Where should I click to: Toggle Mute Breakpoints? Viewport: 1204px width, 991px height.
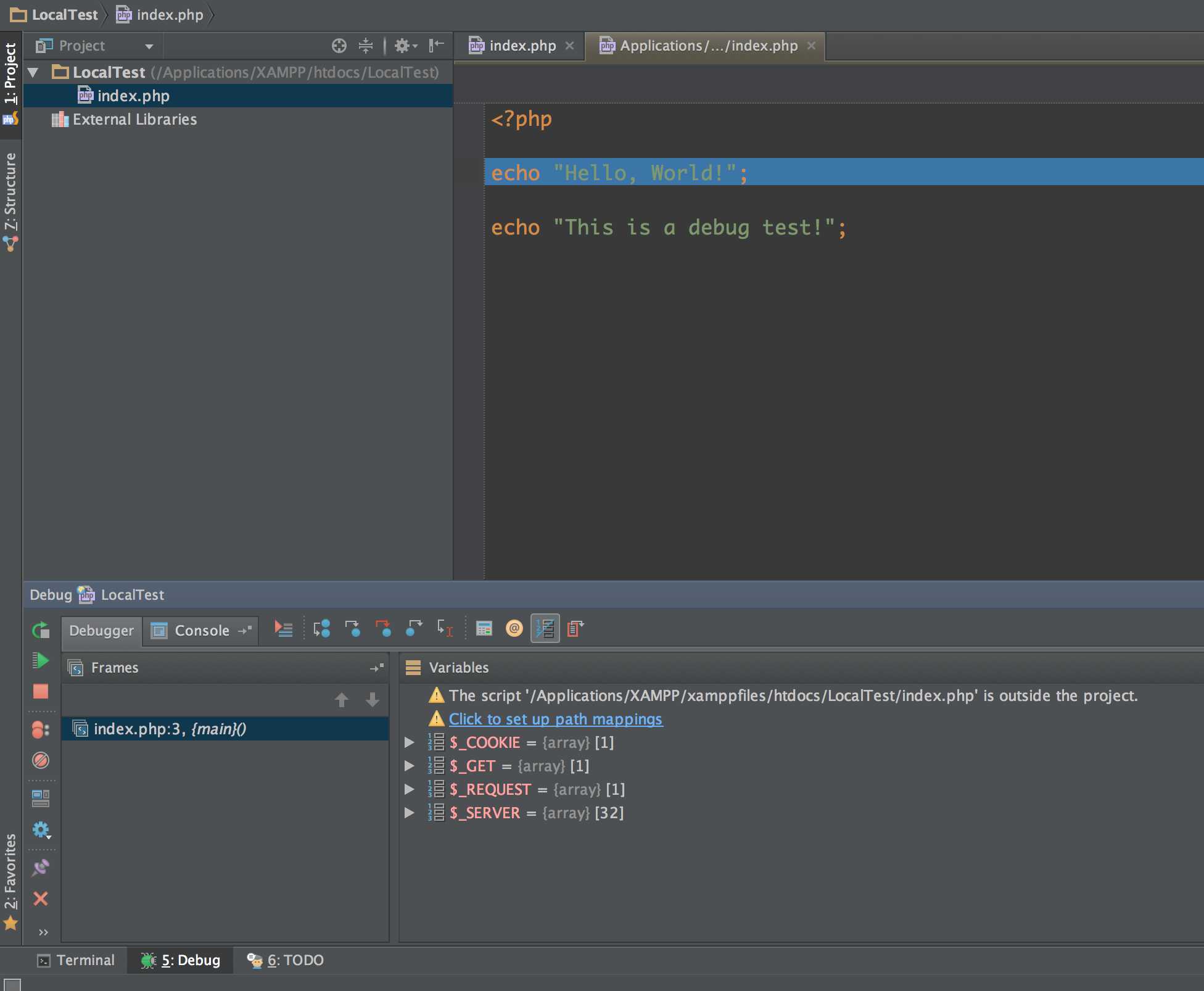[41, 760]
